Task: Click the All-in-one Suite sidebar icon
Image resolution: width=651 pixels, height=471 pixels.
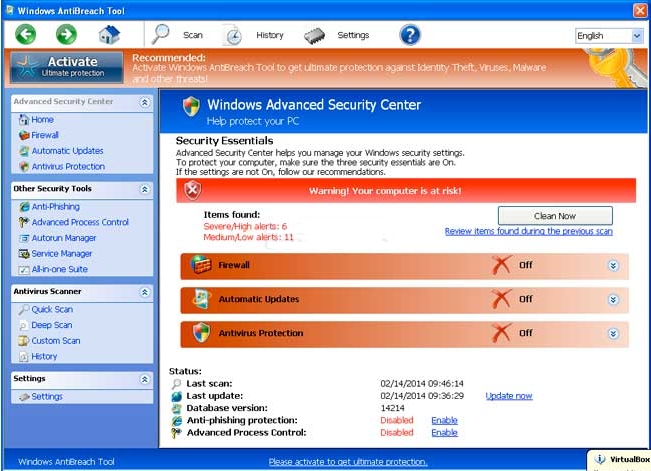Action: [24, 270]
